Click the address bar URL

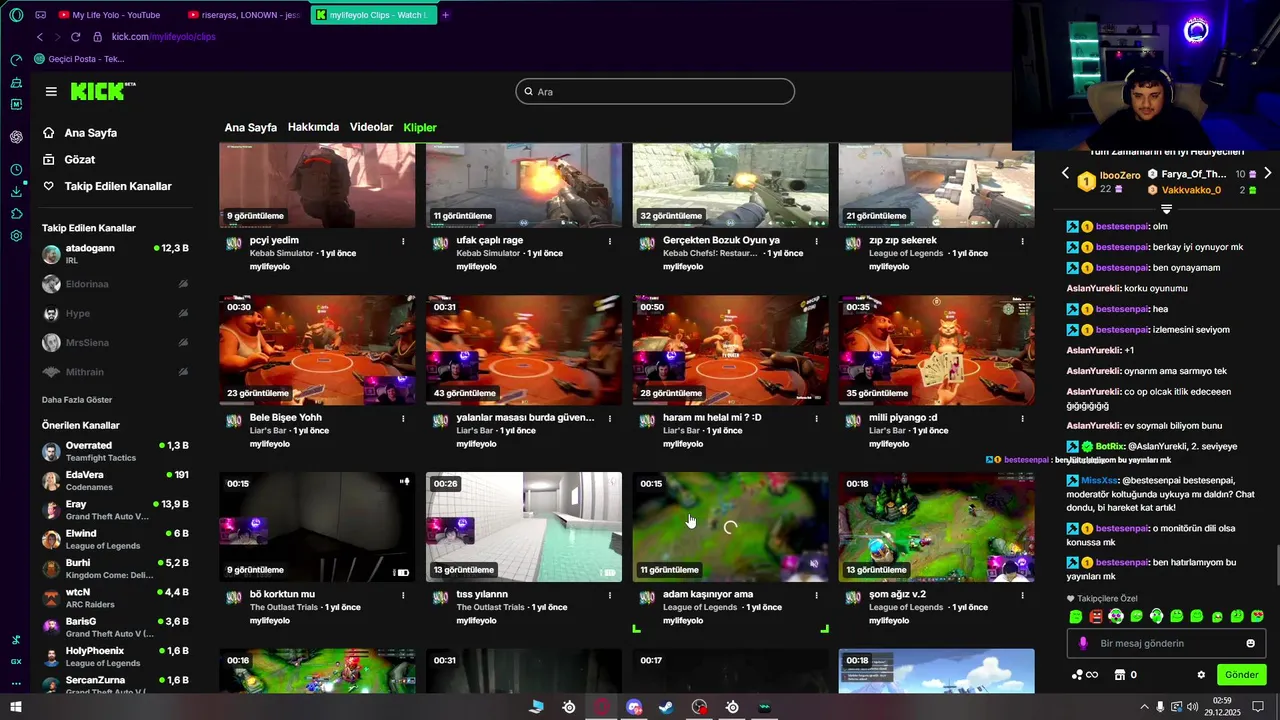pyautogui.click(x=163, y=37)
